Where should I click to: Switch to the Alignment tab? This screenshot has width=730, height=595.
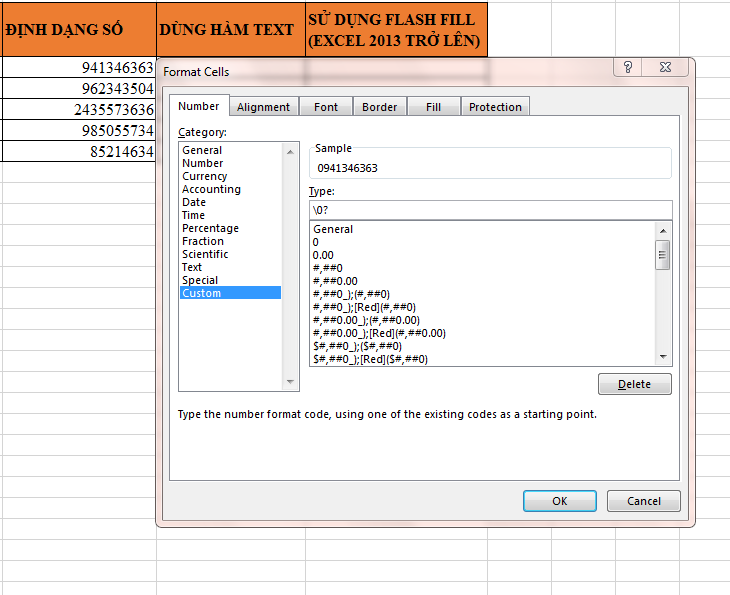tap(263, 107)
